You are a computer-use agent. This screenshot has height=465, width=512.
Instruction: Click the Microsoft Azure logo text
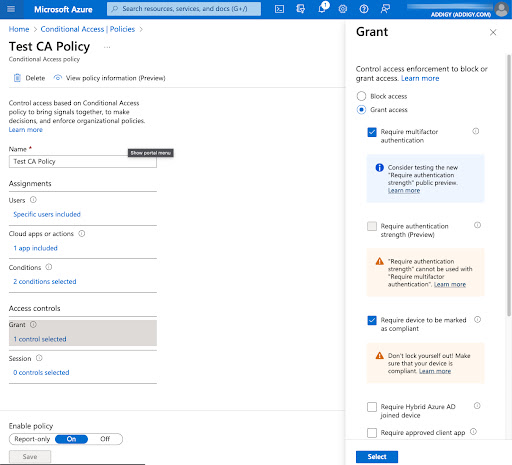63,9
